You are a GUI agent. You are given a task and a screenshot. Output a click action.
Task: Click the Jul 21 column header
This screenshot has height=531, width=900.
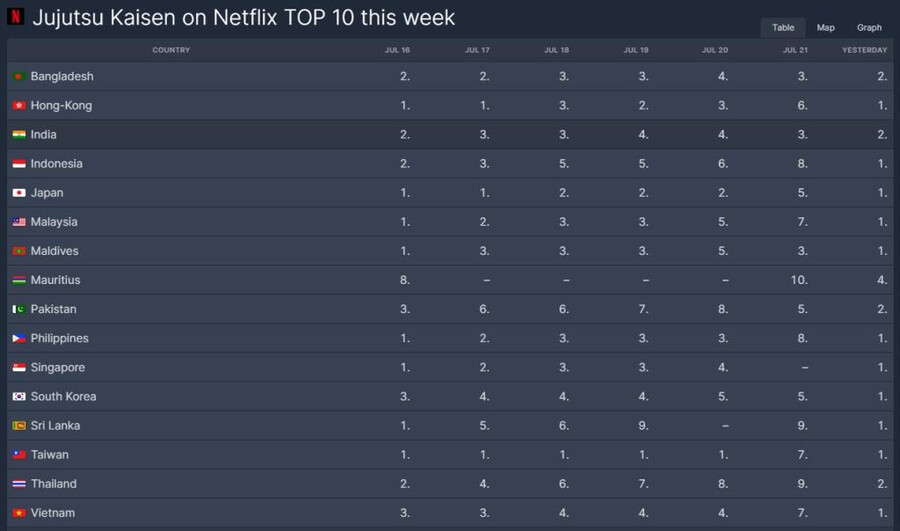tap(796, 50)
